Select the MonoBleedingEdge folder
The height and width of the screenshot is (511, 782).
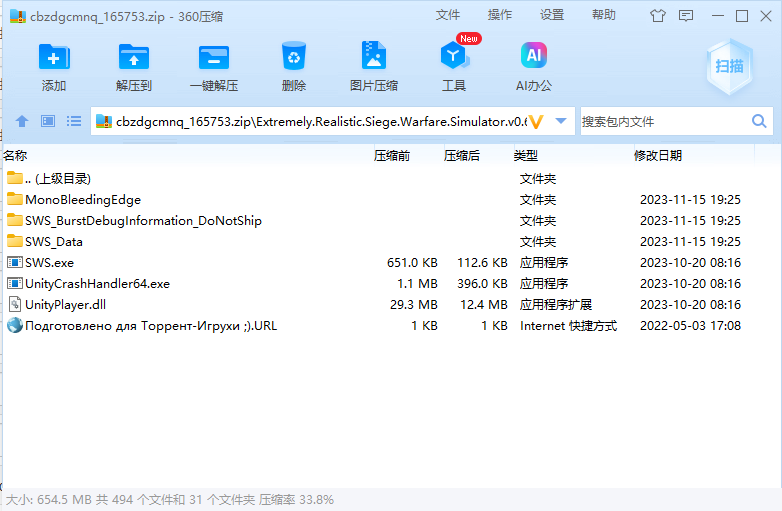click(83, 199)
